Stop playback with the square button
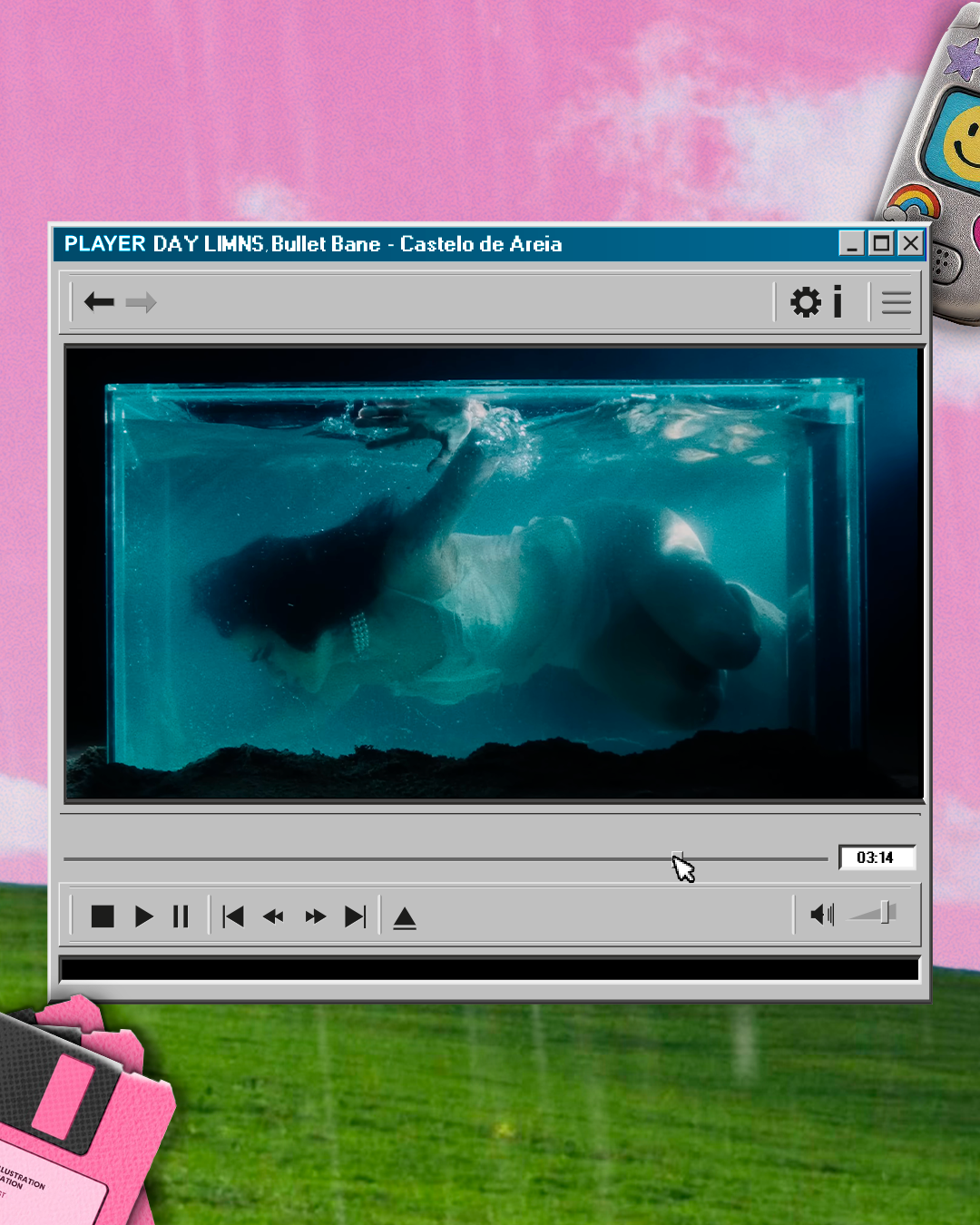Image resolution: width=980 pixels, height=1225 pixels. [x=103, y=916]
